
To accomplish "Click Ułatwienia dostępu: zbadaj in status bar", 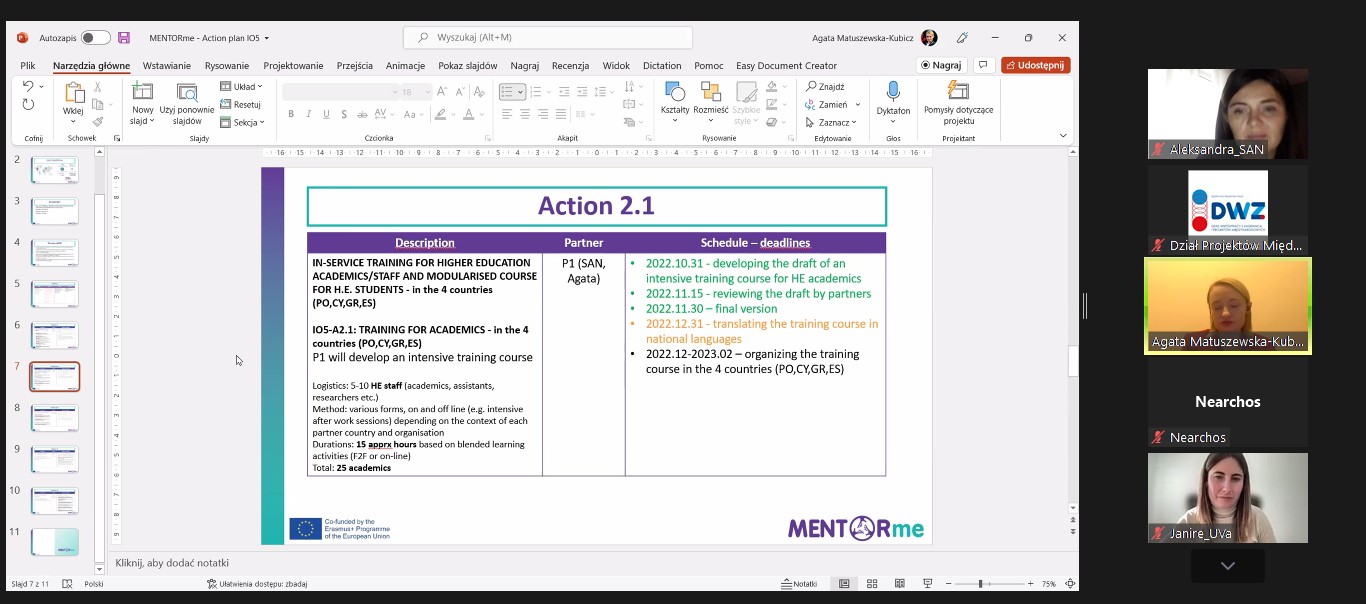I will click(x=257, y=584).
